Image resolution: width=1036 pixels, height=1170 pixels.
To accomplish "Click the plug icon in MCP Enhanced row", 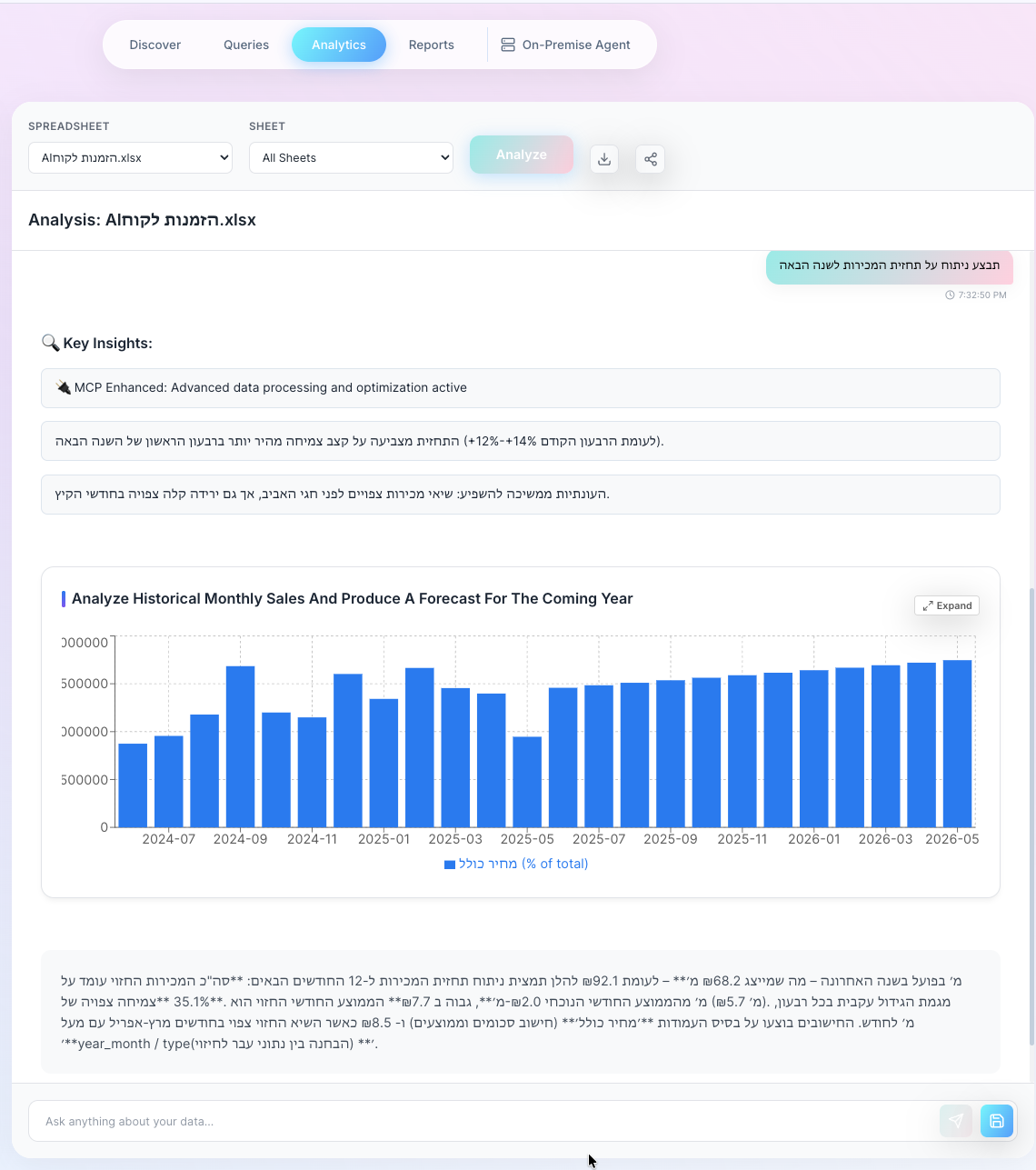I will [63, 387].
